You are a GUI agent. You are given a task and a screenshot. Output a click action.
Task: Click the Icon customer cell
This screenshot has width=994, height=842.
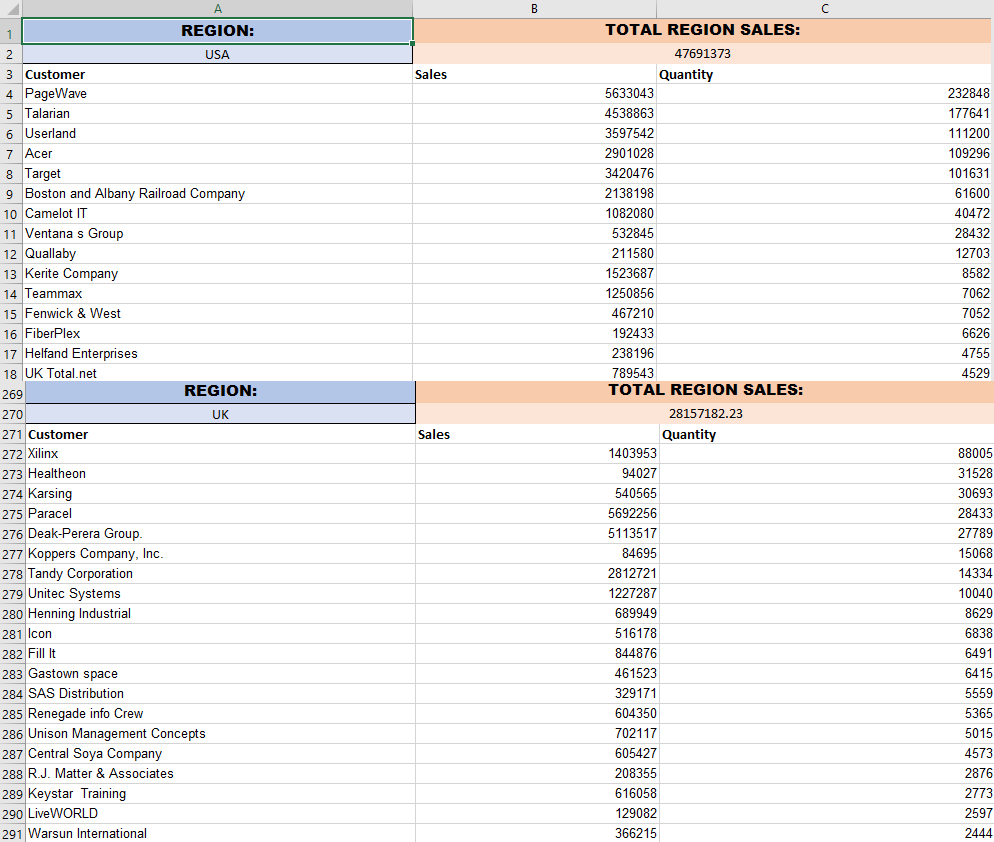click(x=221, y=633)
